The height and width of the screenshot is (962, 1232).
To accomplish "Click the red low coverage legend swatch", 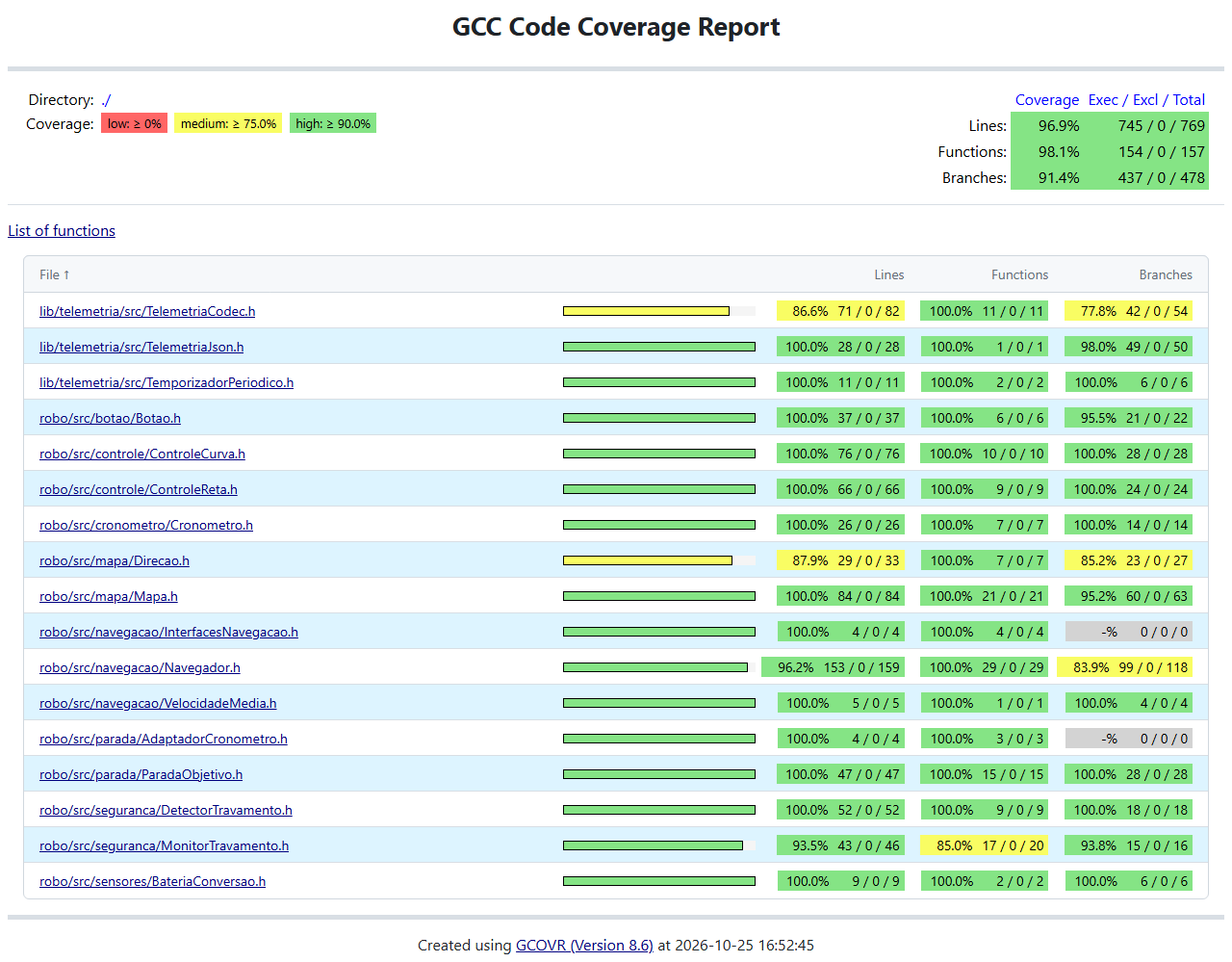I will point(134,123).
